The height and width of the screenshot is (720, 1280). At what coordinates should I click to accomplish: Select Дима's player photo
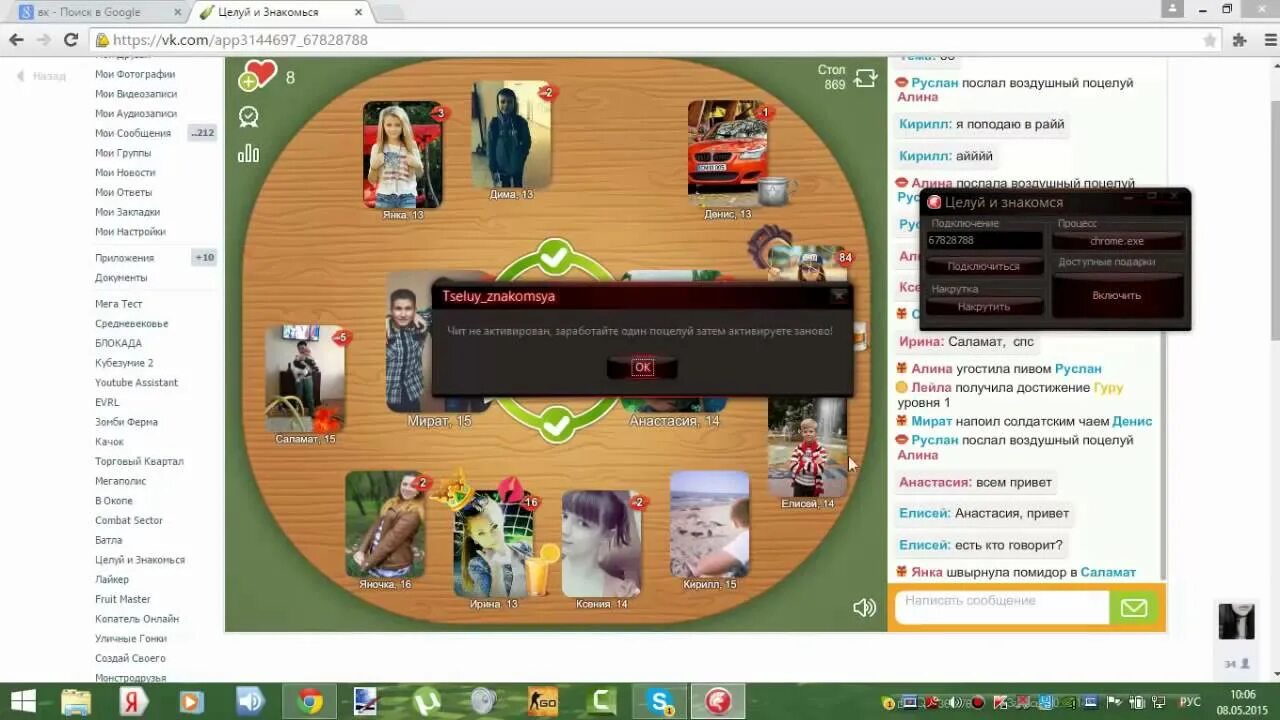point(510,134)
